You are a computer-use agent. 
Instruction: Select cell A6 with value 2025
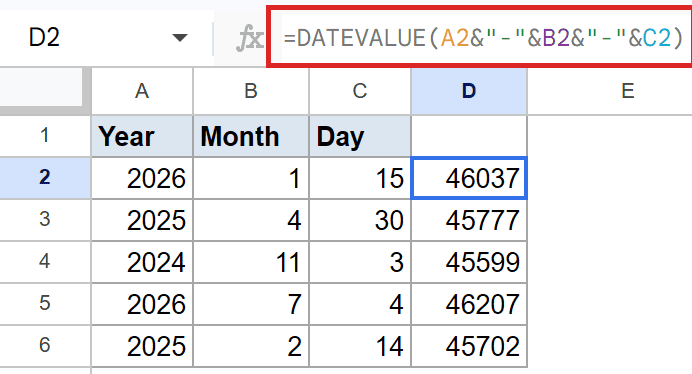pyautogui.click(x=142, y=346)
